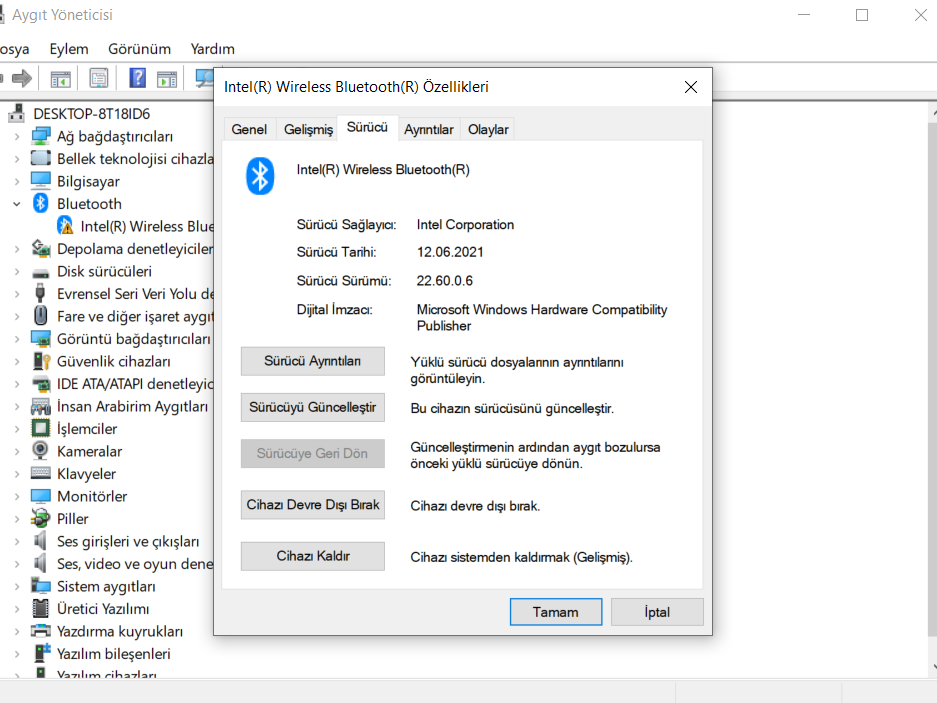Click the show/hide console tree toolbar icon
Screen dimensions: 937x703
tap(60, 78)
